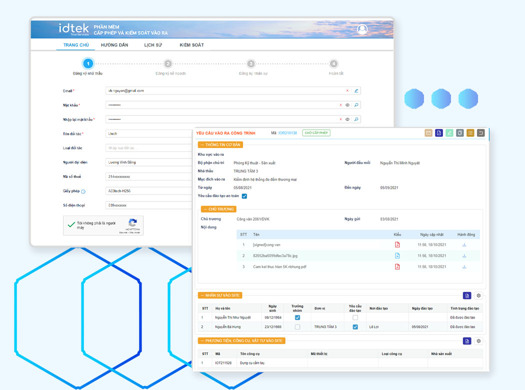The width and height of the screenshot is (525, 390).
Task: Click the dark gray exit icon in top toolbar
Action: [x=481, y=133]
